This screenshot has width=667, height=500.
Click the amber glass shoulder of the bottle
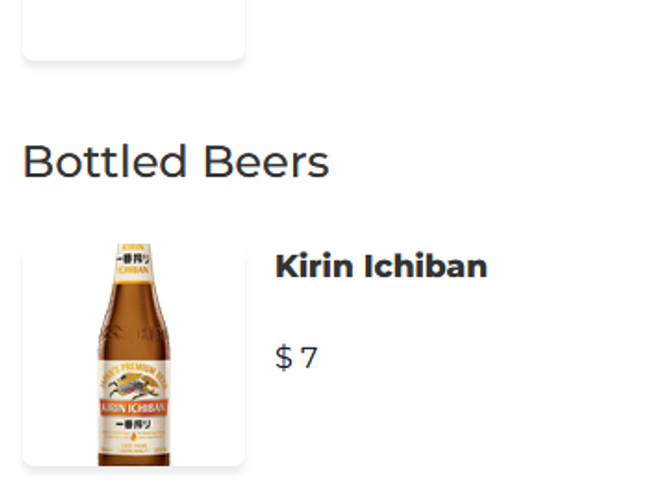[134, 320]
